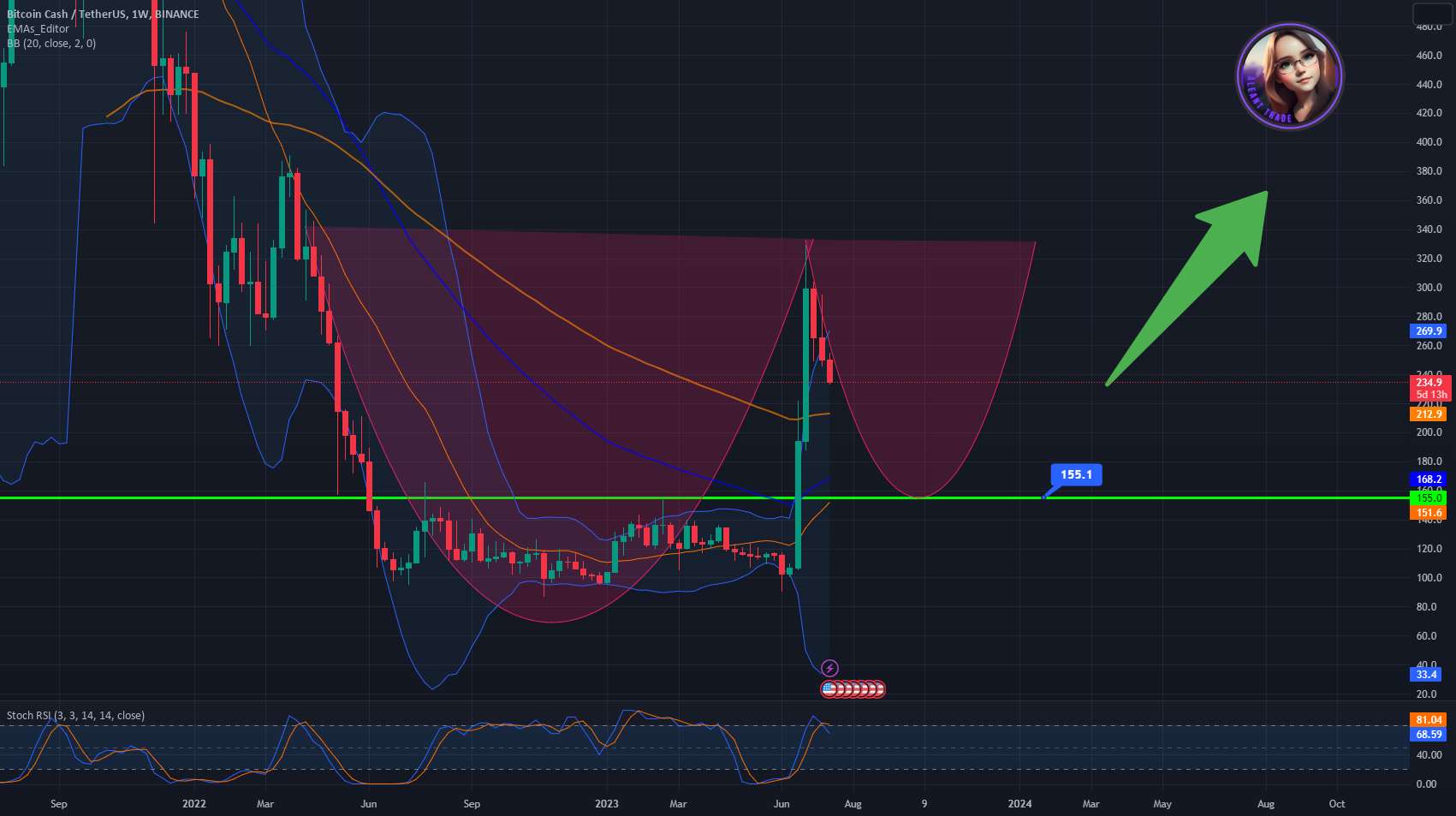Screen dimensions: 1456x816
Task: Click the 168.2 blue price tag
Action: pos(1429,479)
